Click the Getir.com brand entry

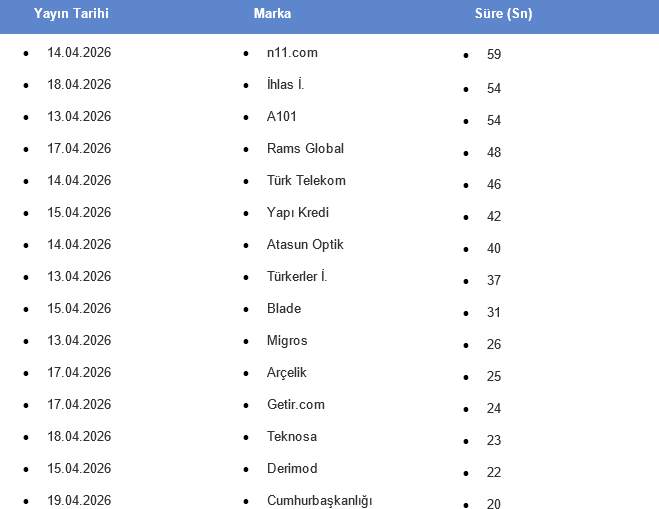click(296, 404)
